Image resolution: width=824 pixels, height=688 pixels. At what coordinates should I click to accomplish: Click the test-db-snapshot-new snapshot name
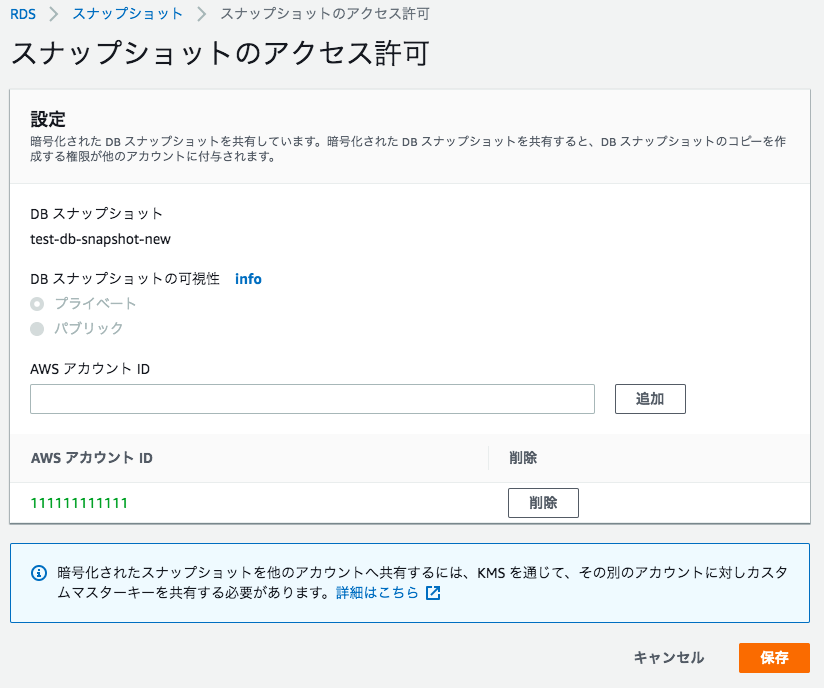[100, 239]
